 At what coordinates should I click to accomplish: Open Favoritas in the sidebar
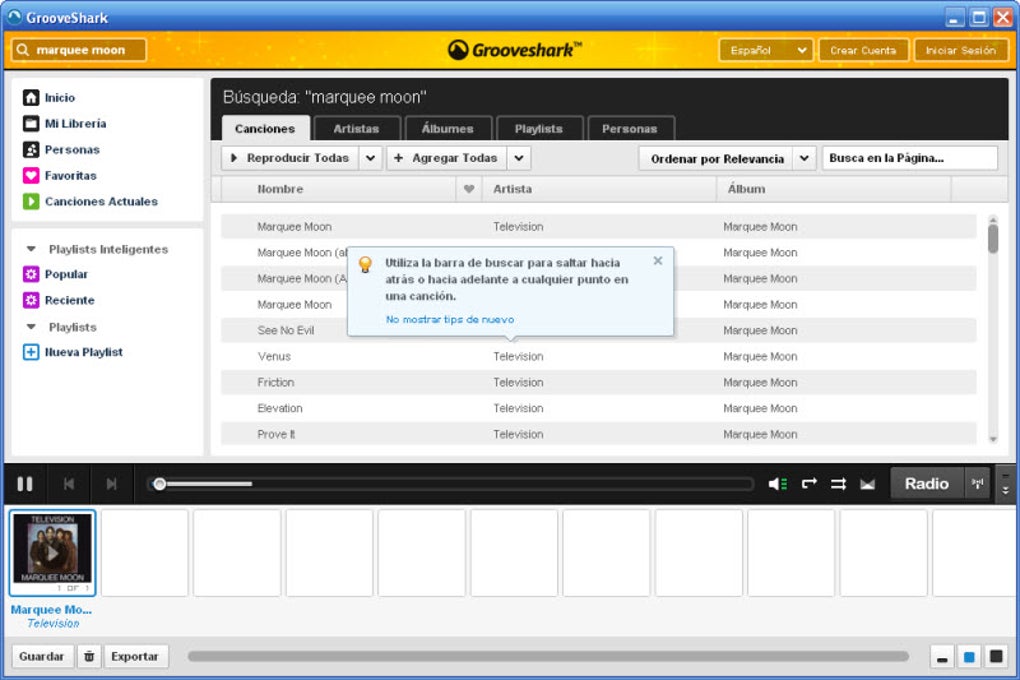[57, 175]
